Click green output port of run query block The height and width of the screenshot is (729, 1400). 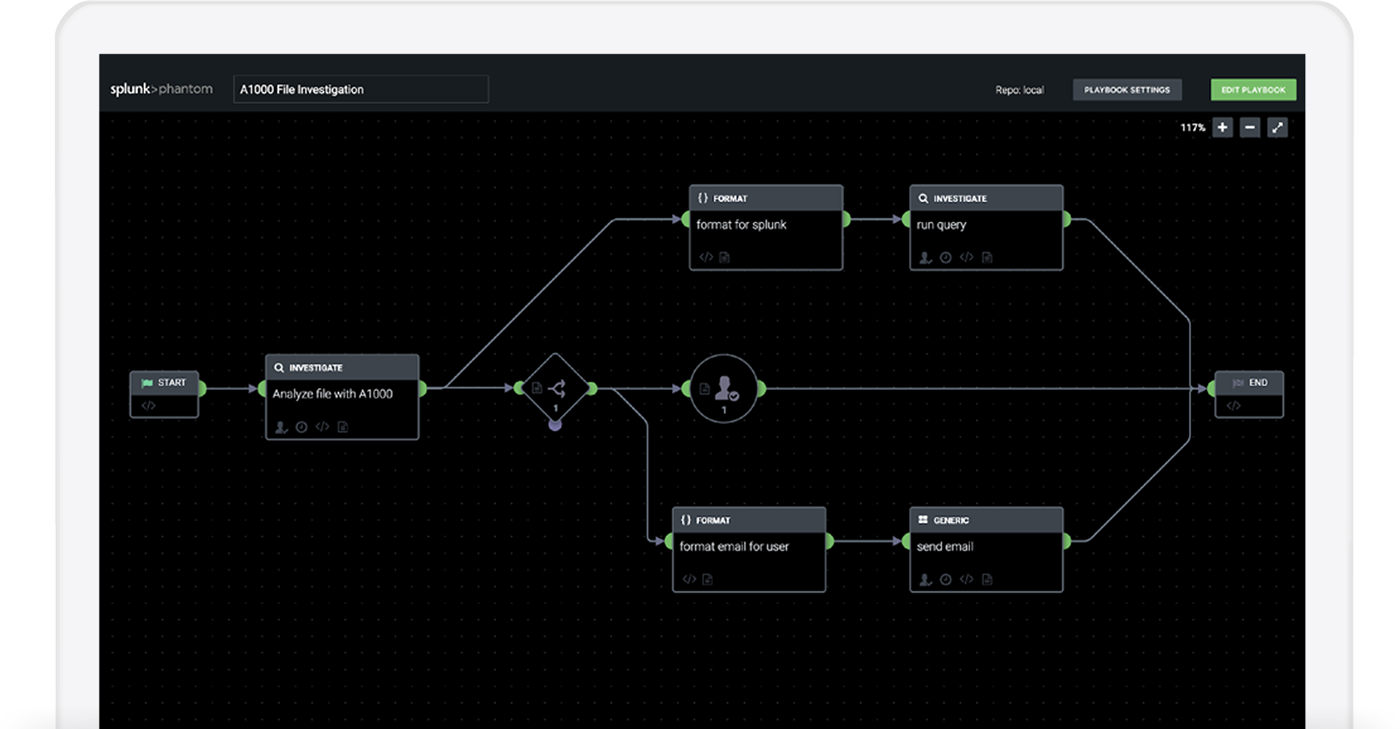tap(1066, 219)
